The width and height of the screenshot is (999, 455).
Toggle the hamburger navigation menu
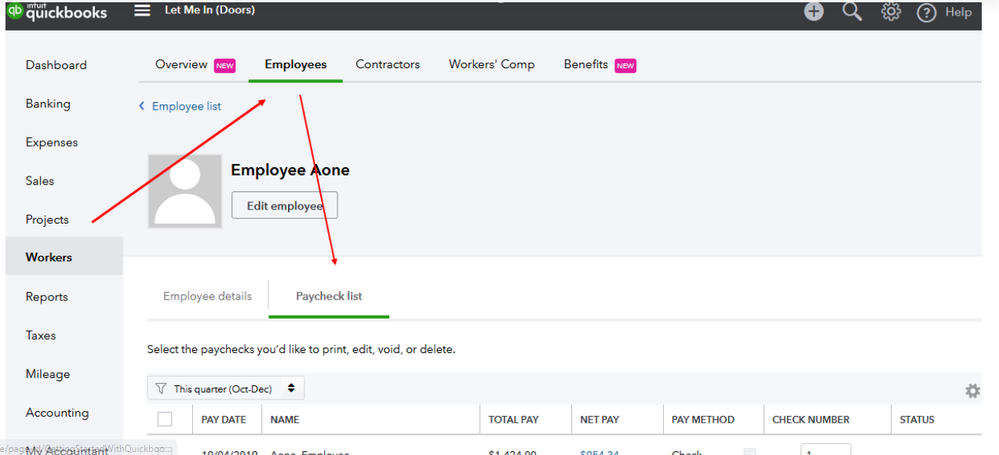tap(142, 10)
